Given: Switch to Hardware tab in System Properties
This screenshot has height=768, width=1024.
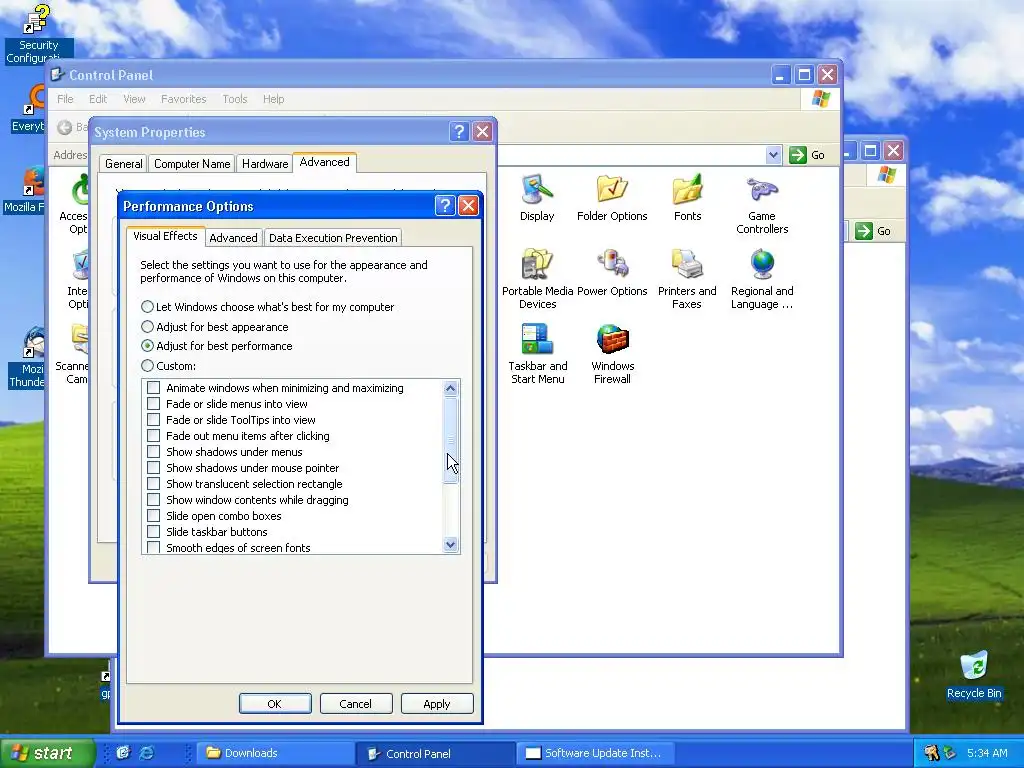Looking at the screenshot, I should click(264, 164).
